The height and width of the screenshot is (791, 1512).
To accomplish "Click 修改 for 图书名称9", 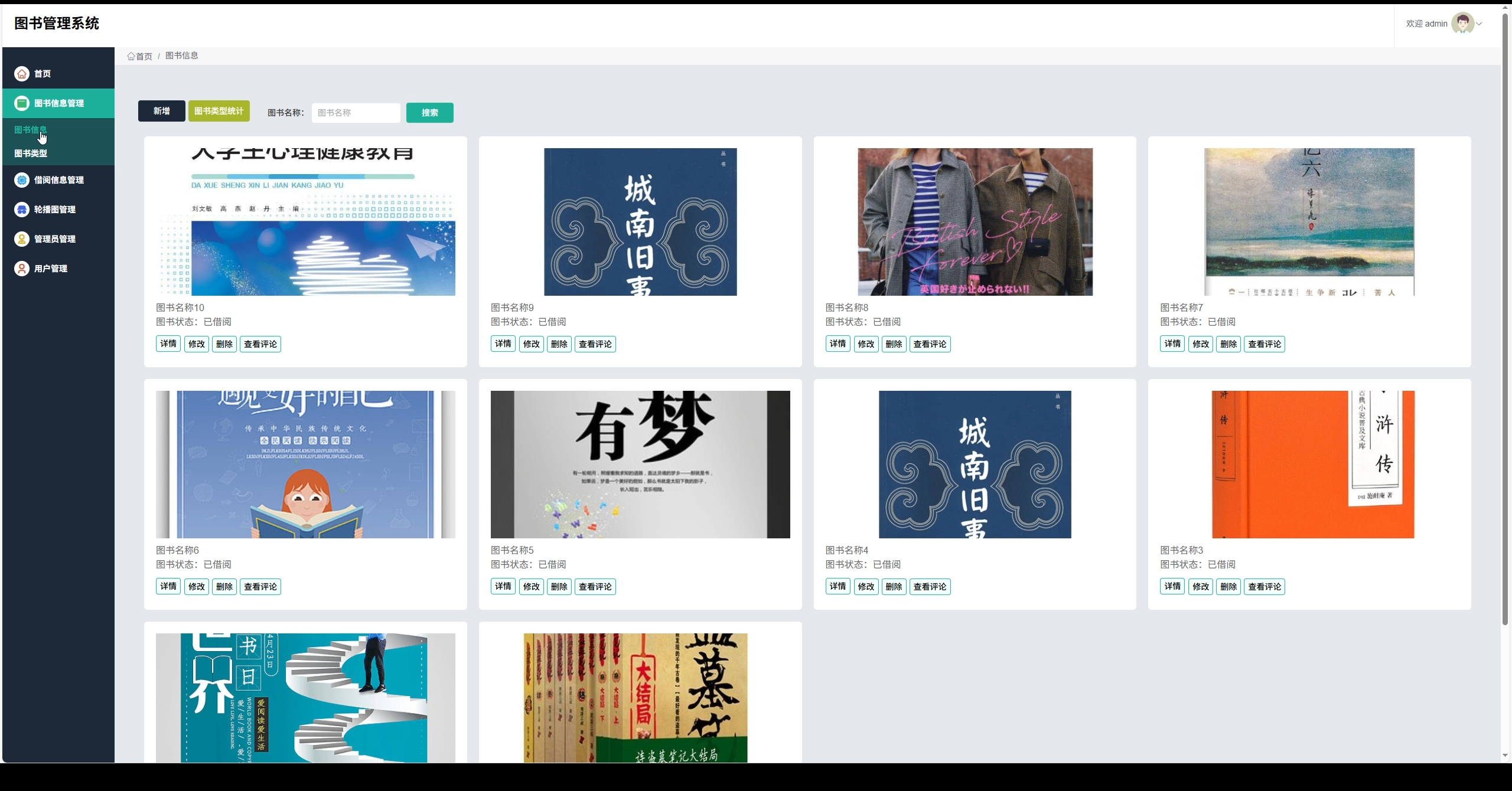I will click(x=532, y=344).
